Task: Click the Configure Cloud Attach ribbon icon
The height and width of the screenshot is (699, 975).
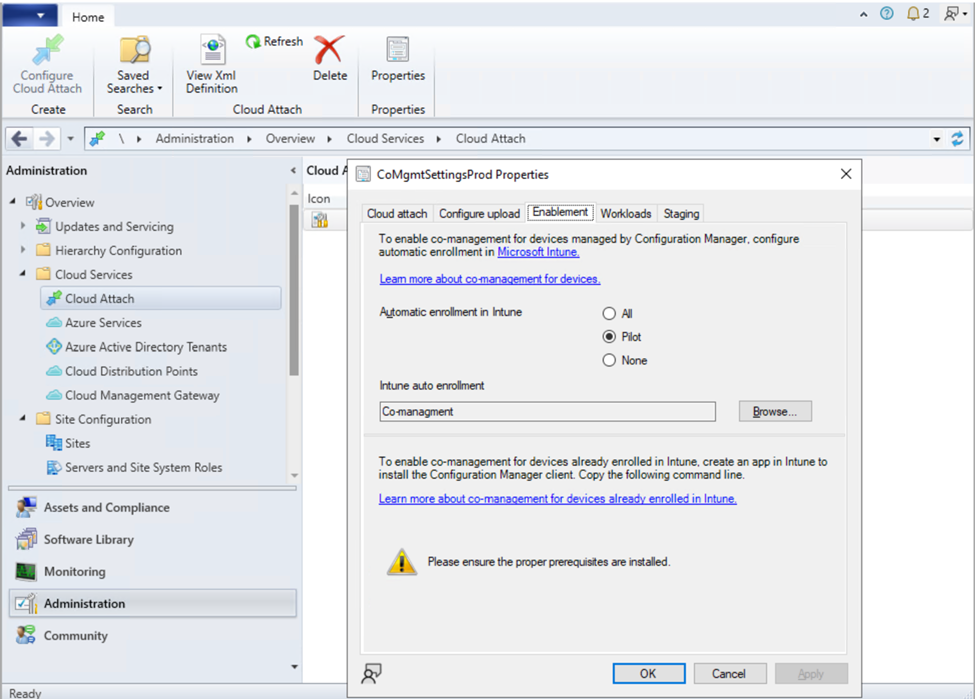Action: (x=48, y=50)
